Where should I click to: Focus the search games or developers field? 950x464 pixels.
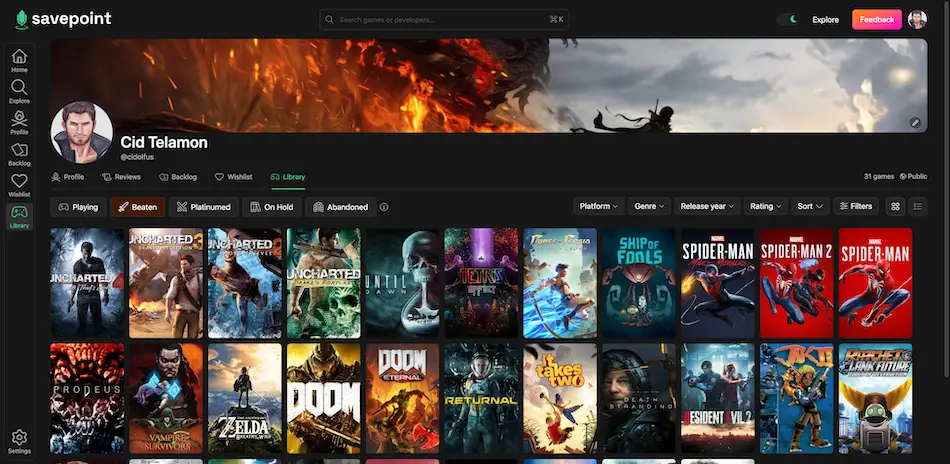pos(444,19)
